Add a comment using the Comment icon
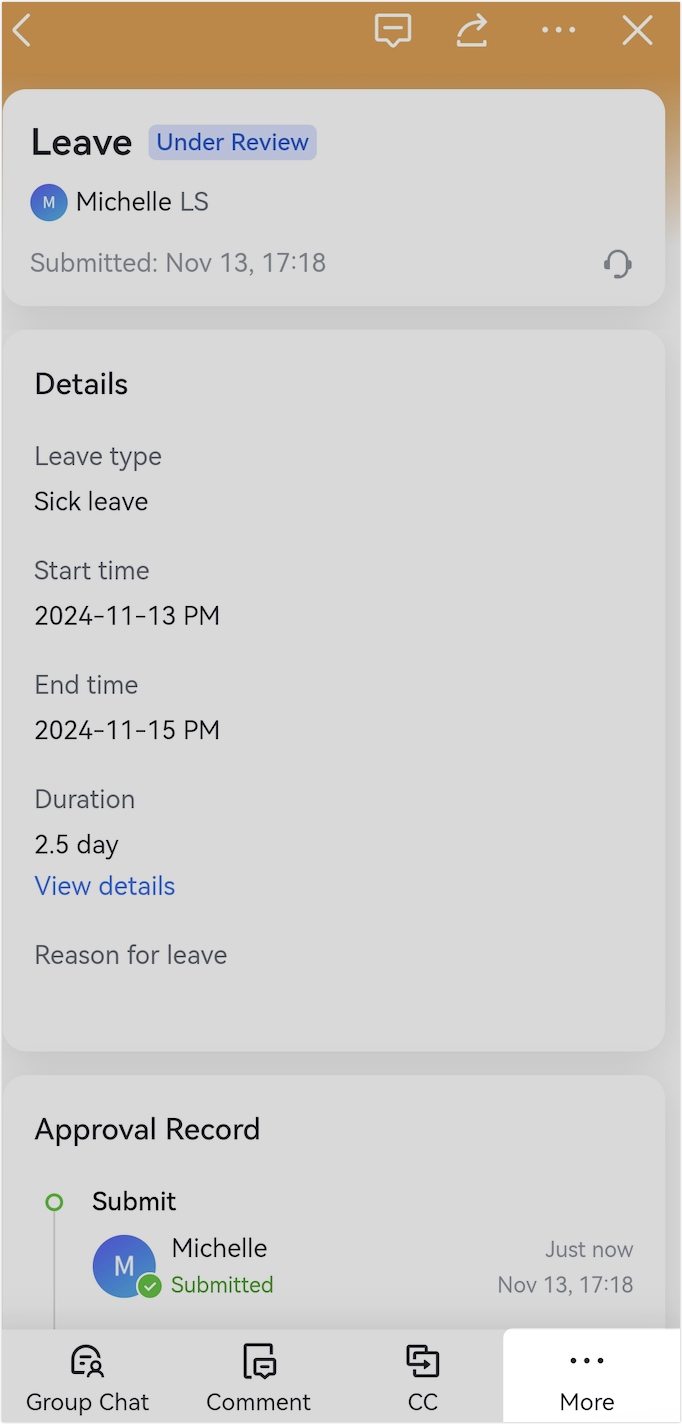682x1424 pixels. (x=258, y=1375)
